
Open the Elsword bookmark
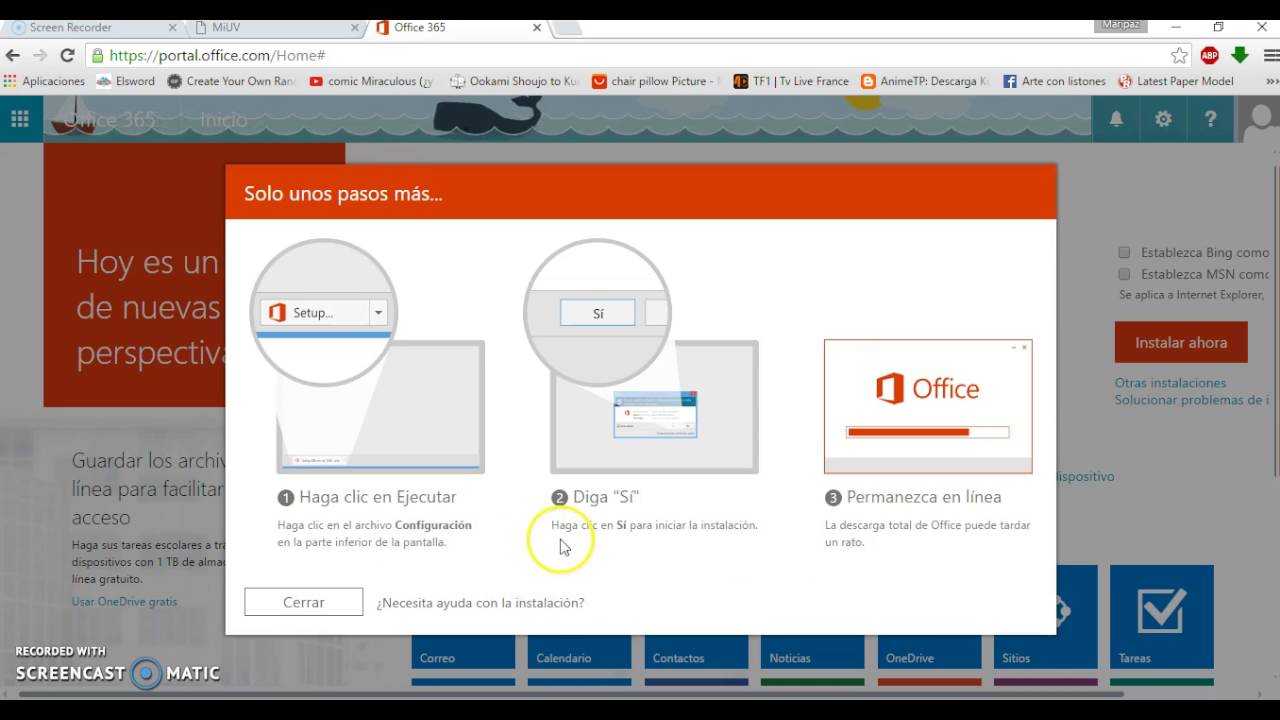[x=126, y=81]
